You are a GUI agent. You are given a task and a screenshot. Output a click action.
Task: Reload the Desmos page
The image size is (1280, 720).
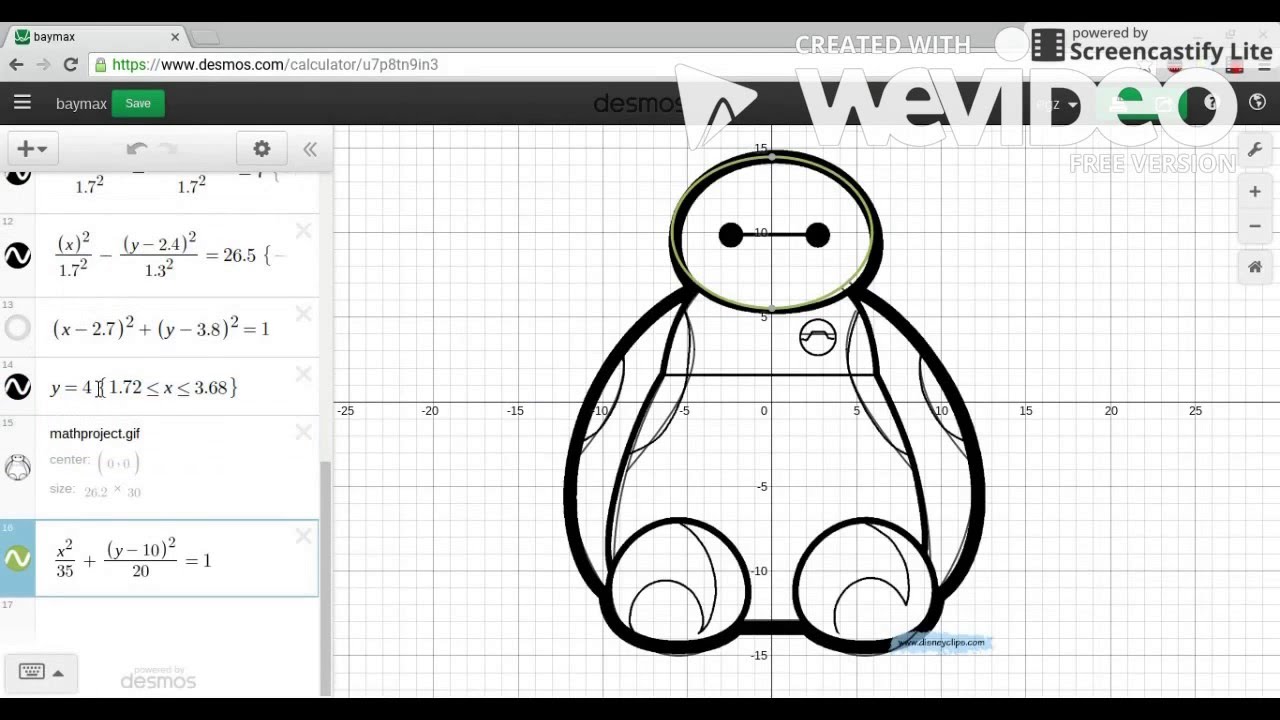point(70,64)
